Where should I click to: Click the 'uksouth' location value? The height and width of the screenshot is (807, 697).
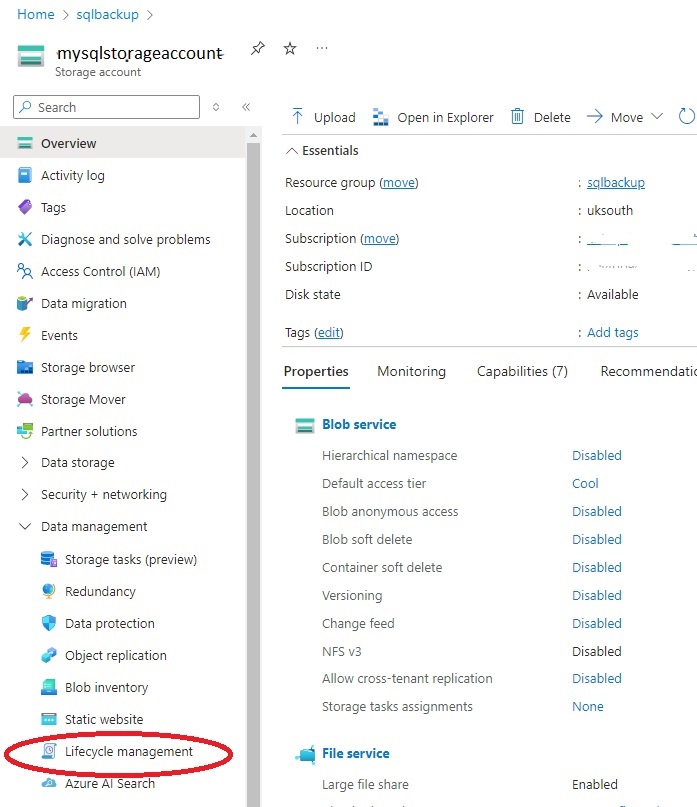(610, 210)
